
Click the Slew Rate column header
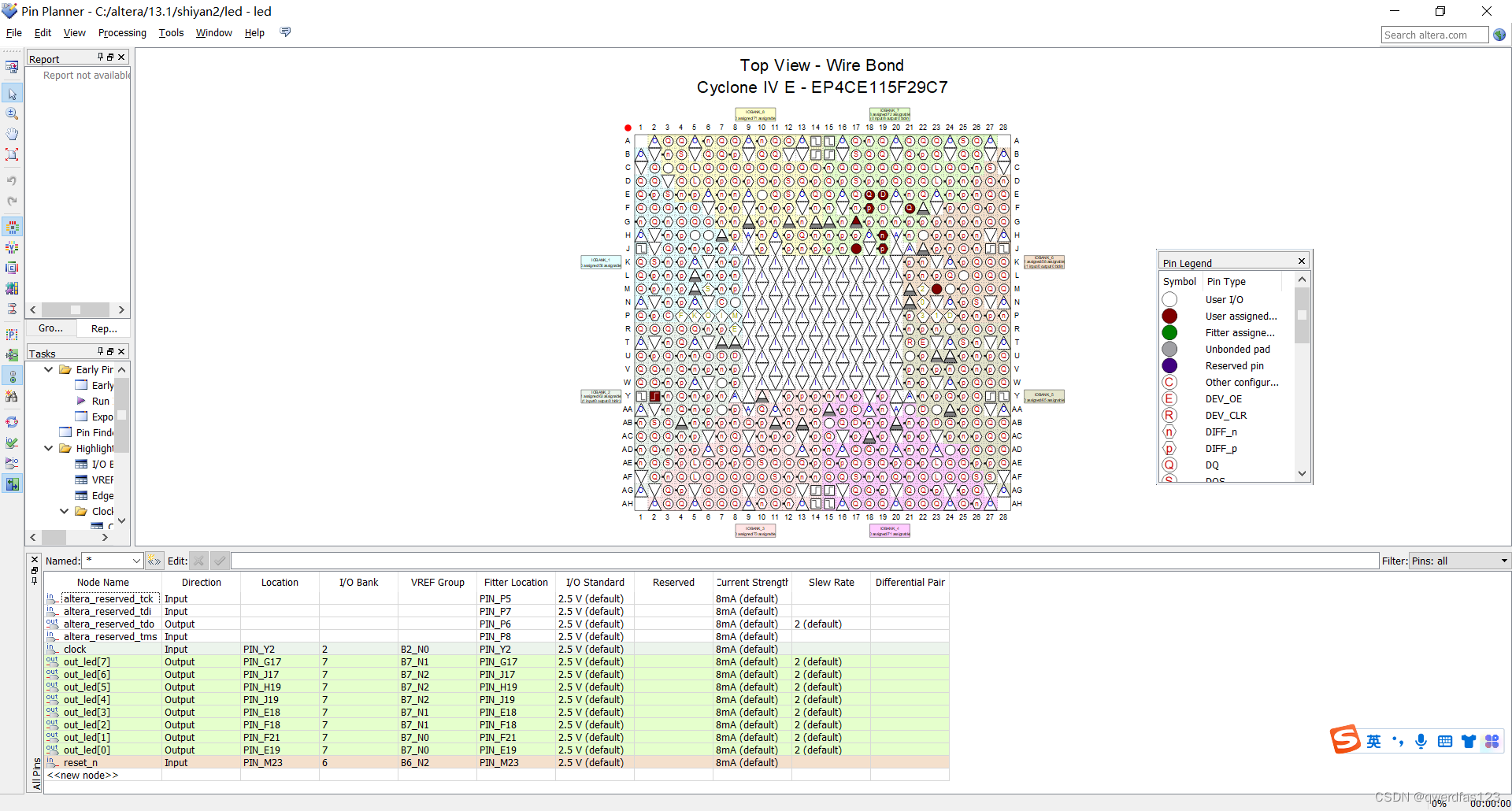pyautogui.click(x=831, y=583)
